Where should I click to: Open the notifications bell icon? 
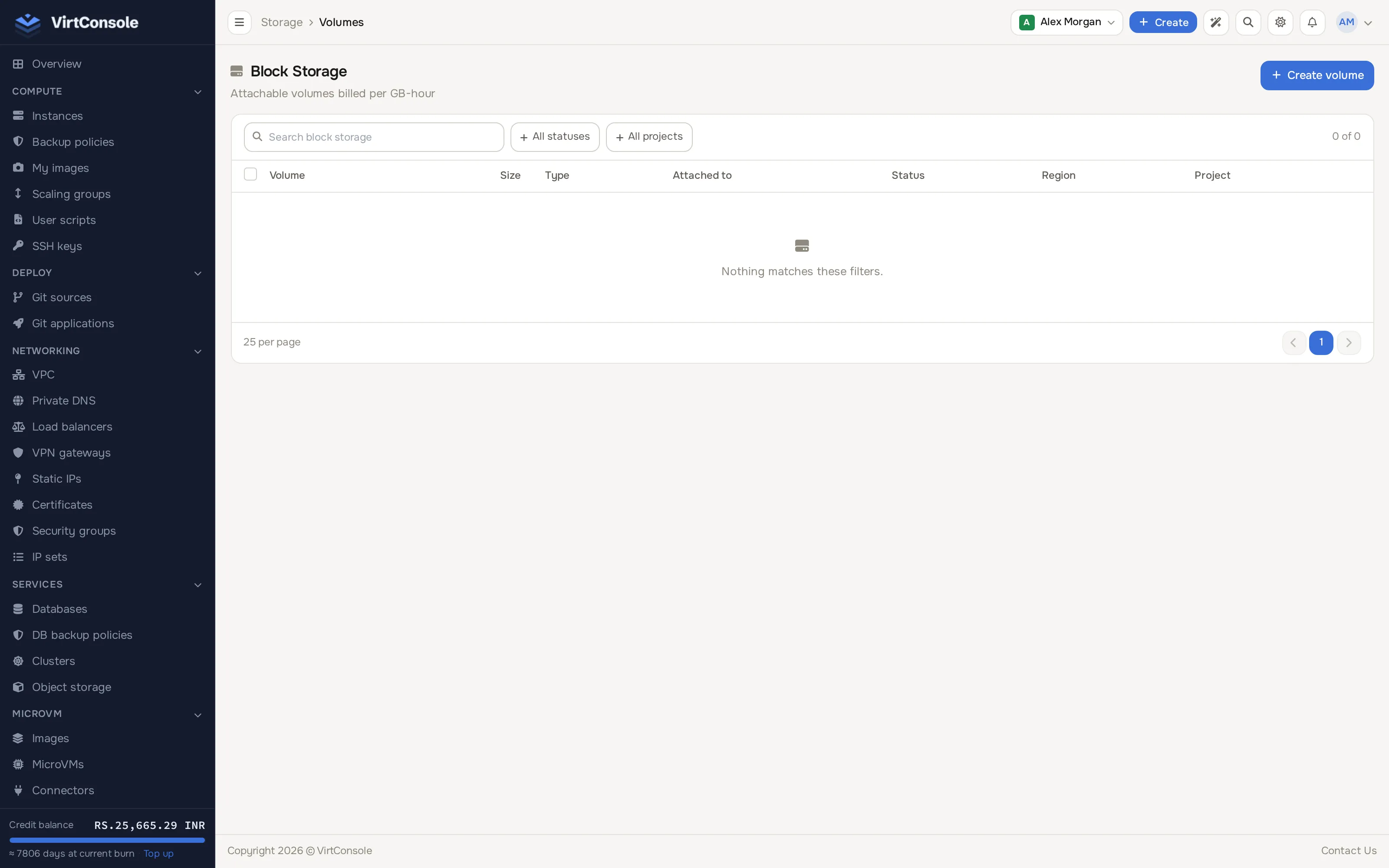(x=1312, y=23)
